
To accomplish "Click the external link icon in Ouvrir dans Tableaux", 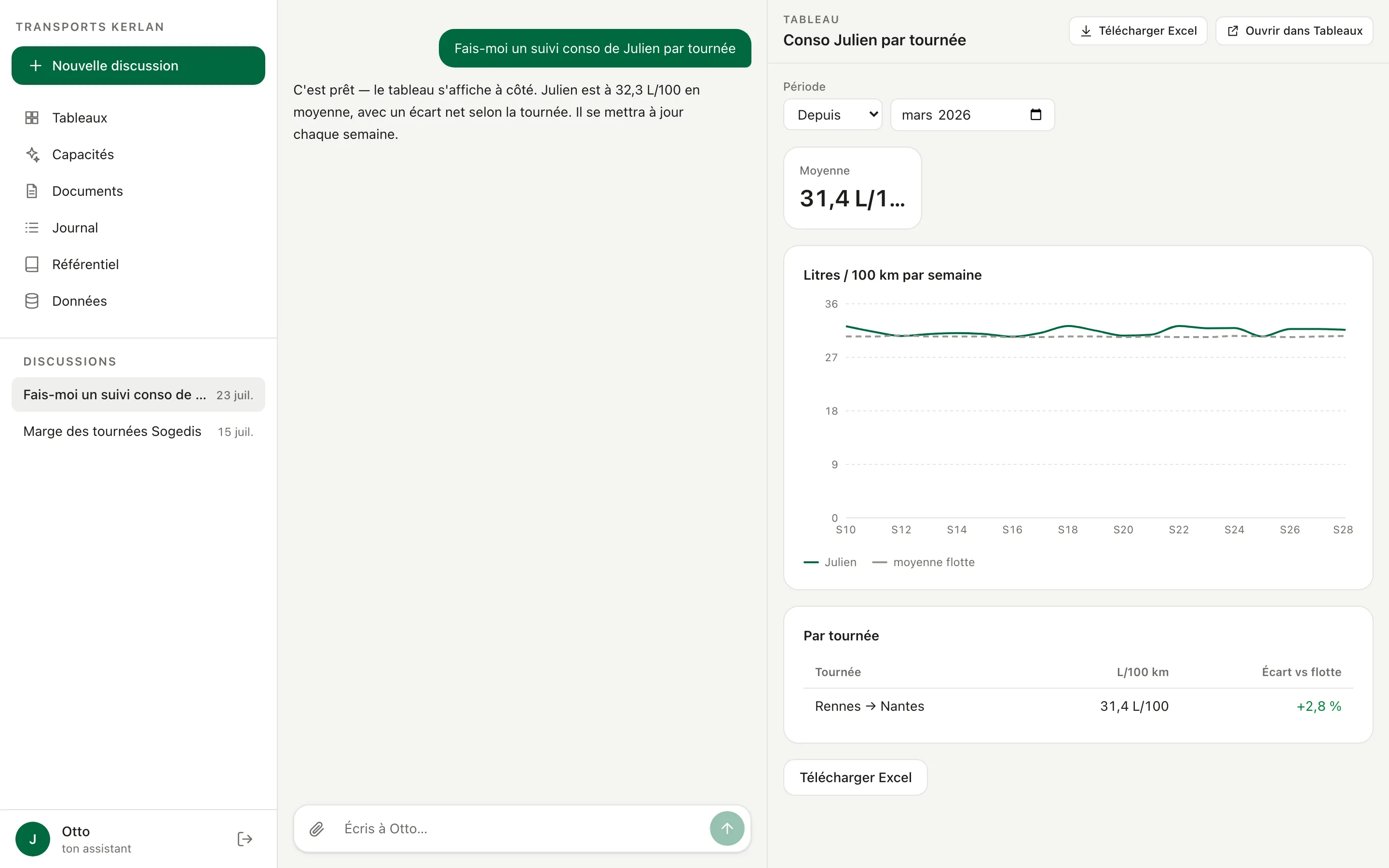I will click(1232, 31).
